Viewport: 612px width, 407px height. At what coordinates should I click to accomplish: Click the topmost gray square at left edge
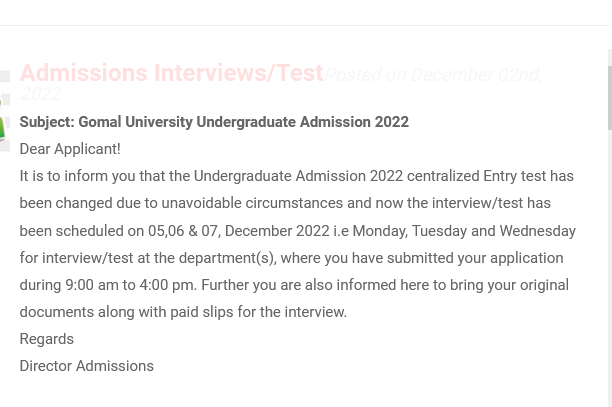pyautogui.click(x=5, y=76)
